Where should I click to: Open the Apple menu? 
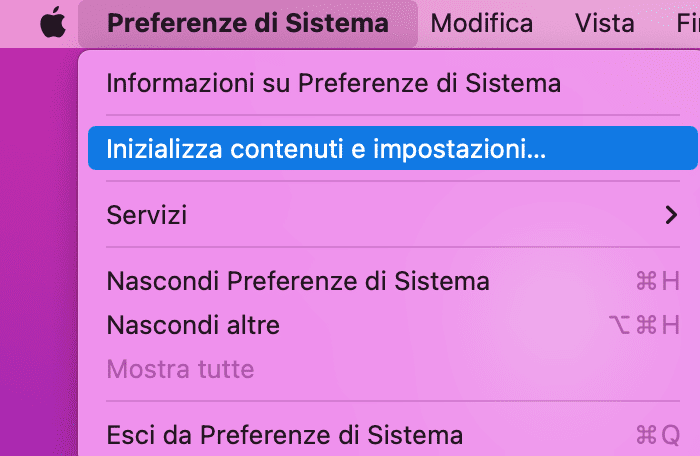(x=53, y=22)
